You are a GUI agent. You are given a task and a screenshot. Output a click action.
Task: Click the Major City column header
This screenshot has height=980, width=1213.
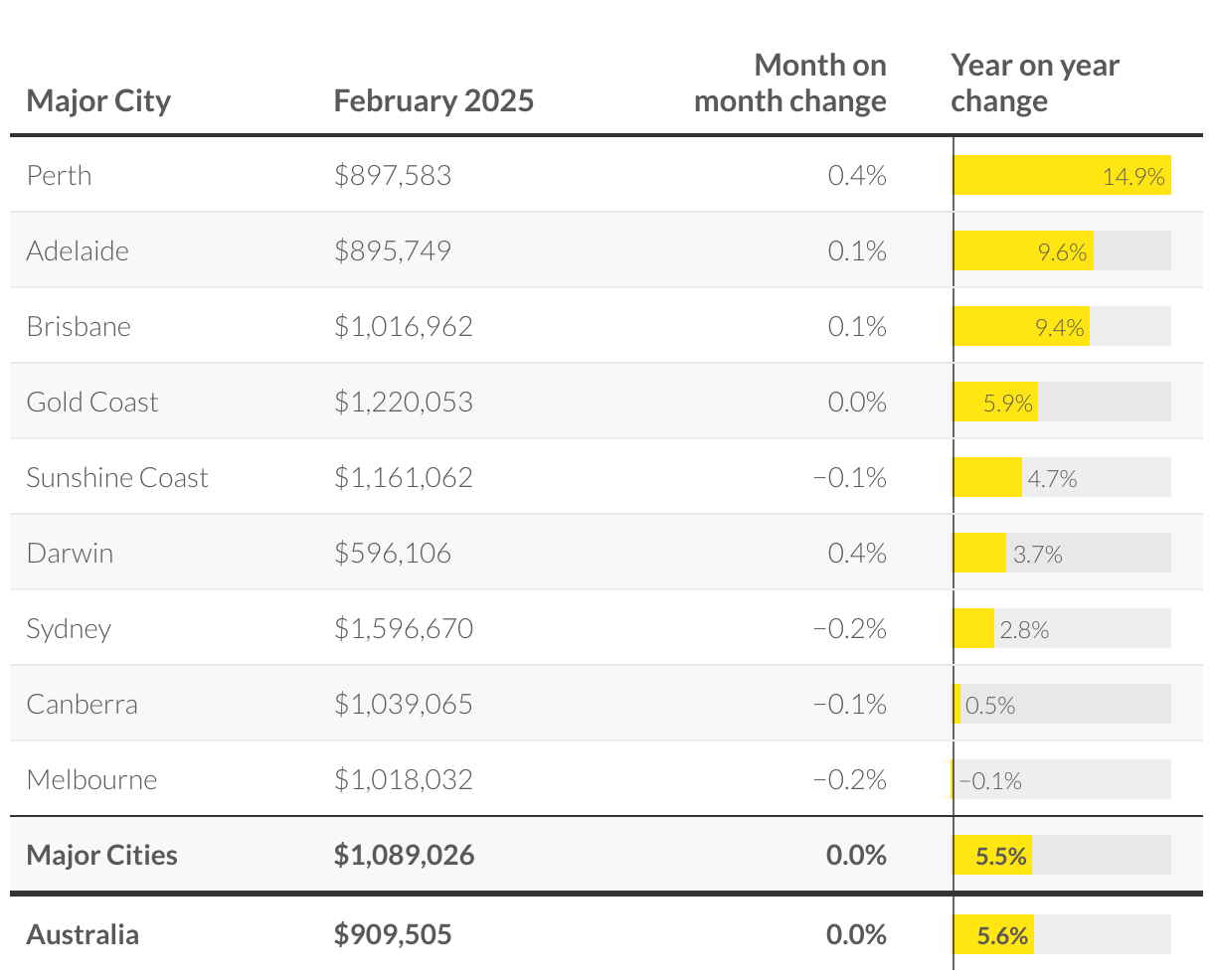coord(98,101)
